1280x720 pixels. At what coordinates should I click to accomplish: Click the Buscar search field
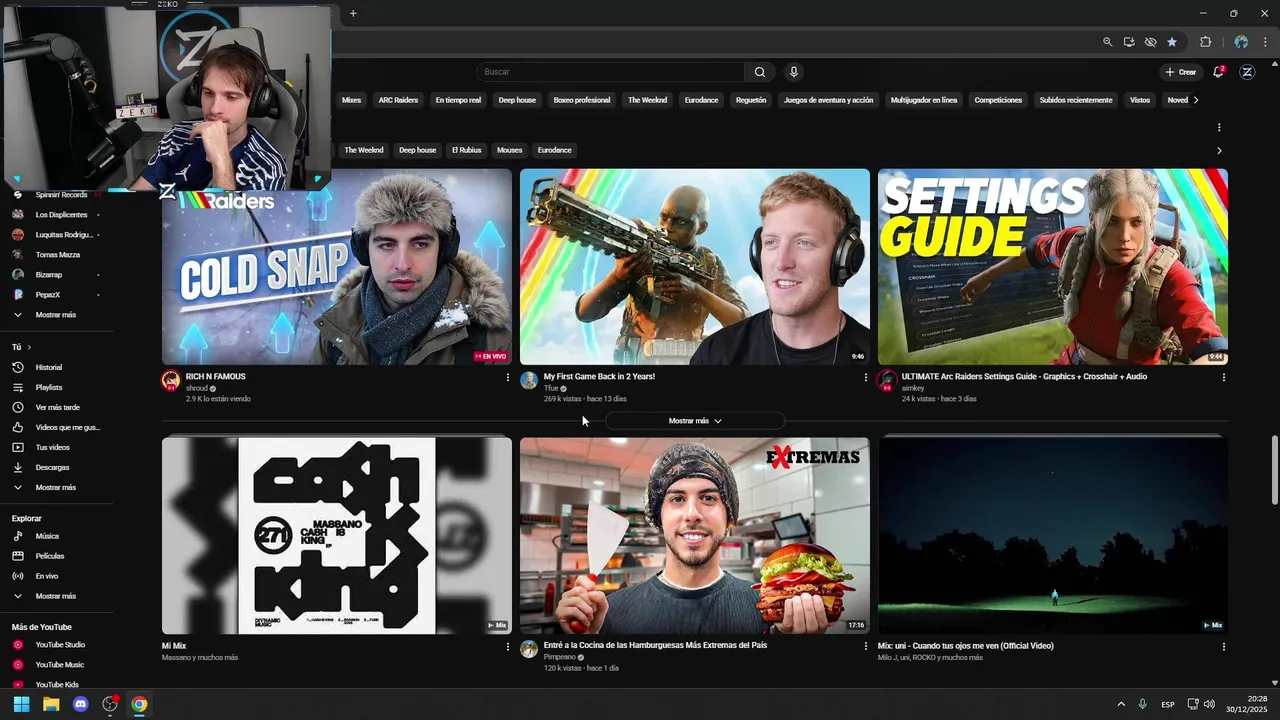610,72
